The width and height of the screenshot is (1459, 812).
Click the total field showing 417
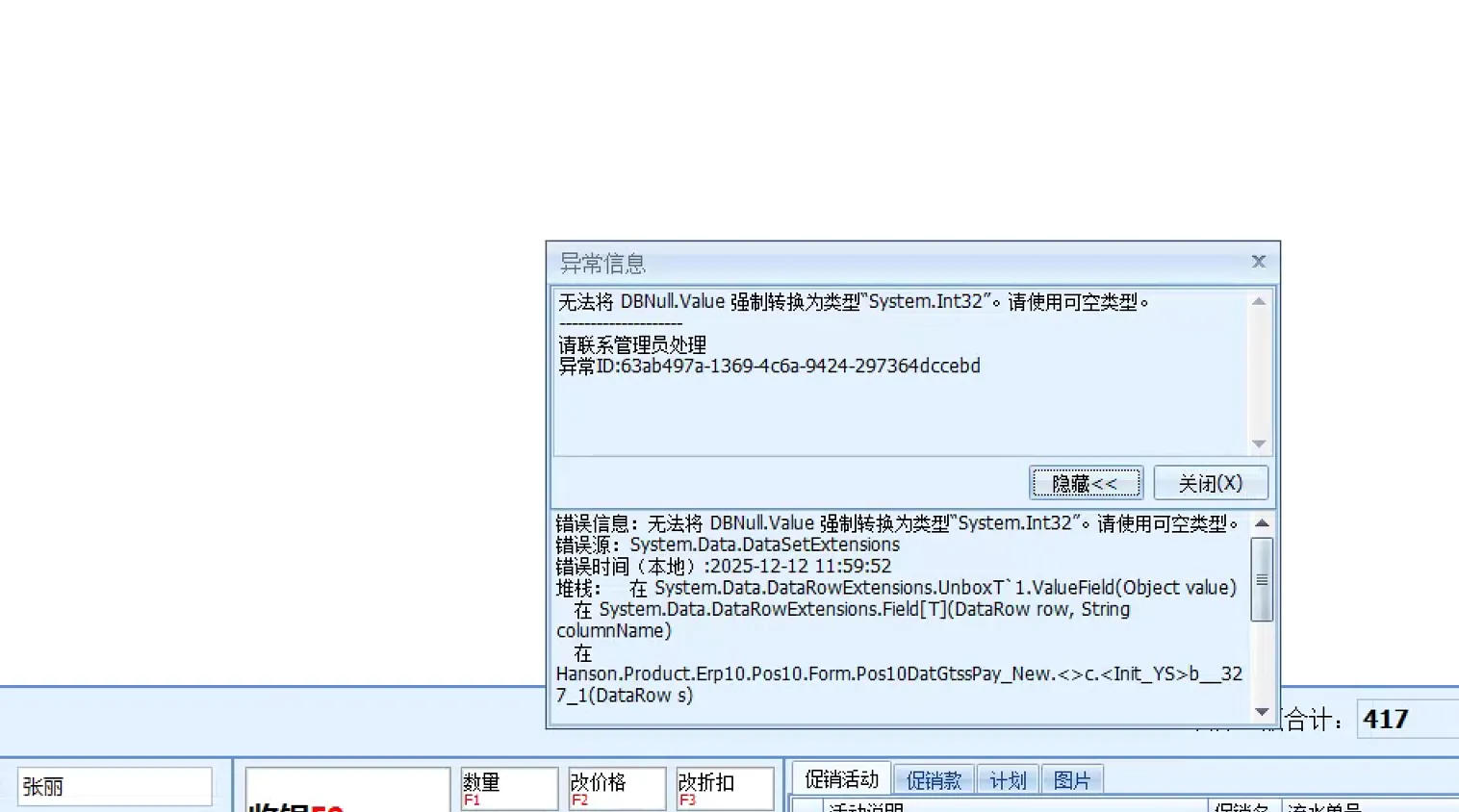pos(1407,719)
